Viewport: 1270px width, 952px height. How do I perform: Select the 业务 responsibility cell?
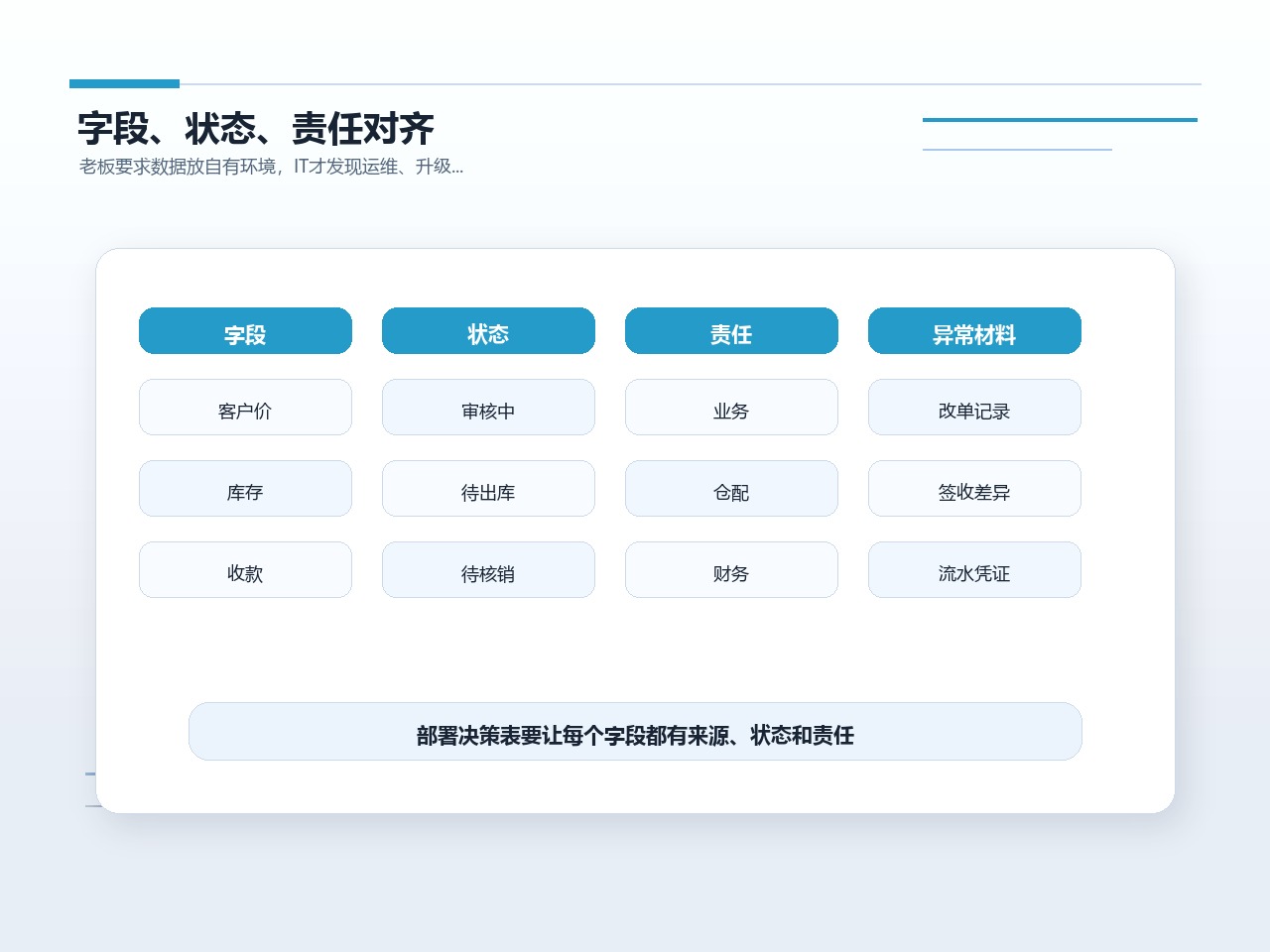[731, 408]
